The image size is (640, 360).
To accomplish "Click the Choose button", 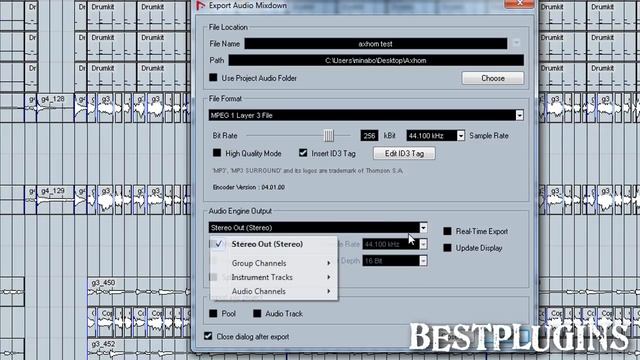I will coord(493,78).
